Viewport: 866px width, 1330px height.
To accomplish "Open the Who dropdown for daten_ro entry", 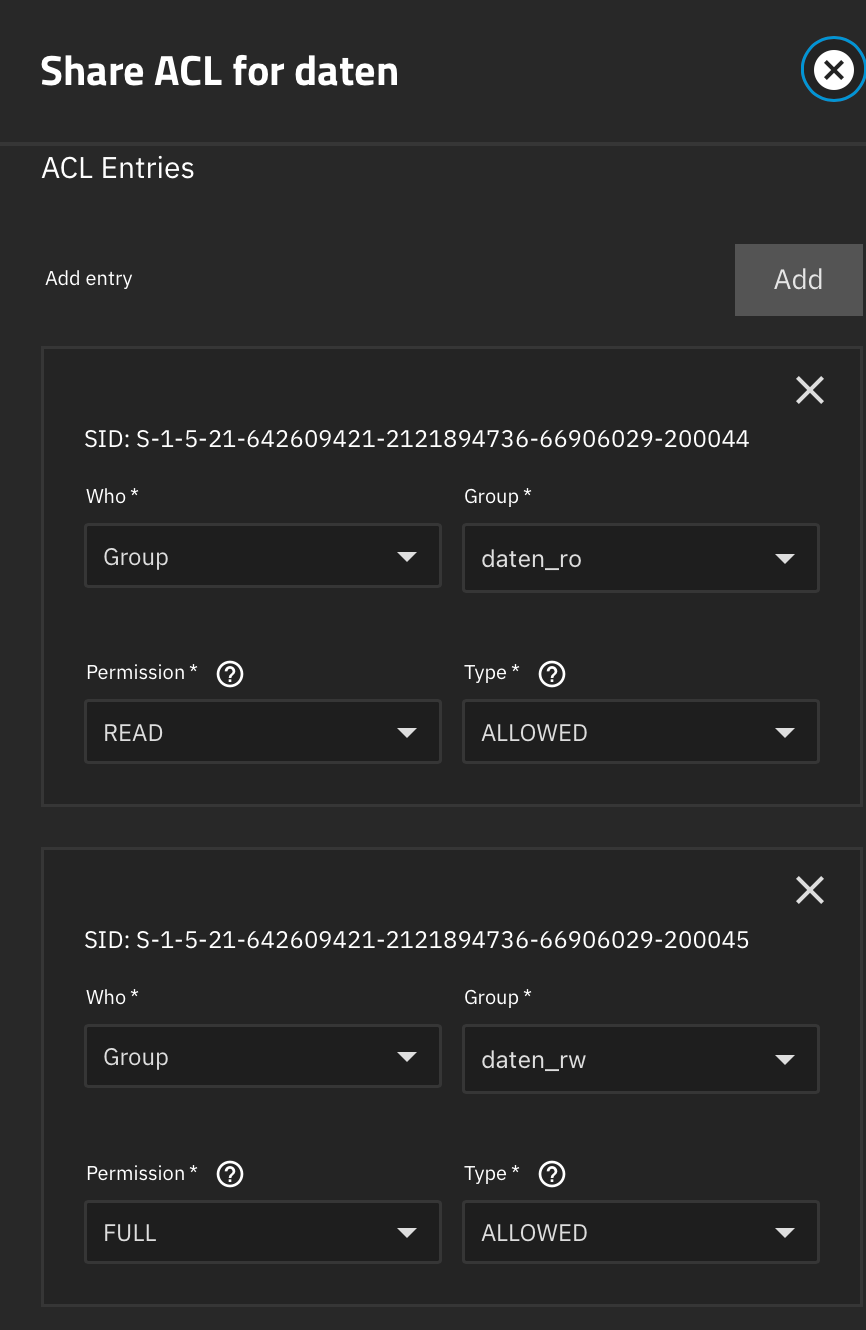I will click(x=263, y=556).
